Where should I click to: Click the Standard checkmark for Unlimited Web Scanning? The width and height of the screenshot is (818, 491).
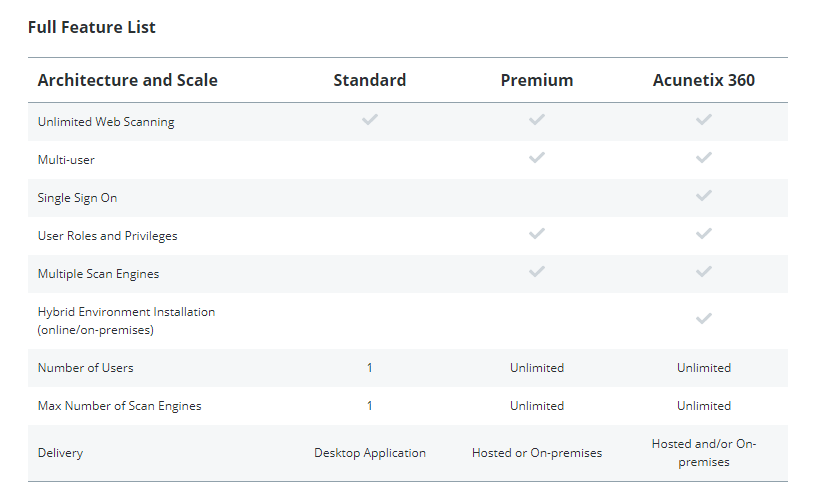(x=369, y=119)
